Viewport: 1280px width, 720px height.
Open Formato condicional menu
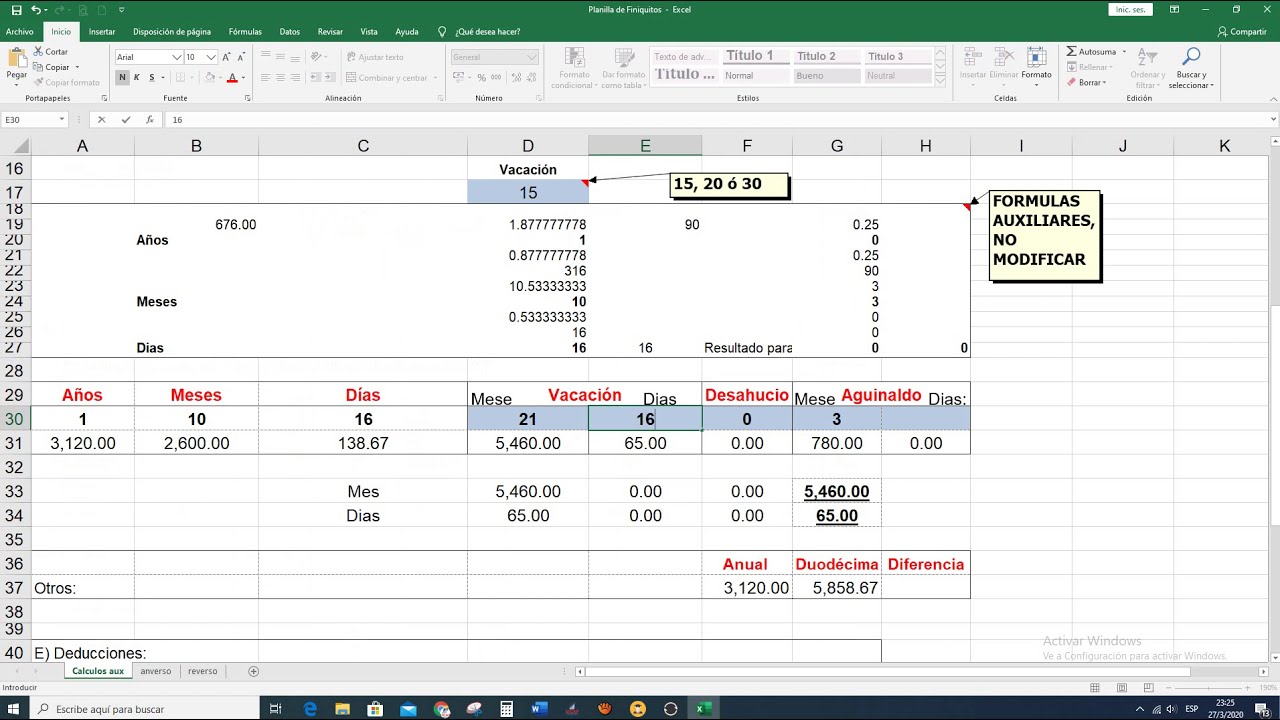573,68
